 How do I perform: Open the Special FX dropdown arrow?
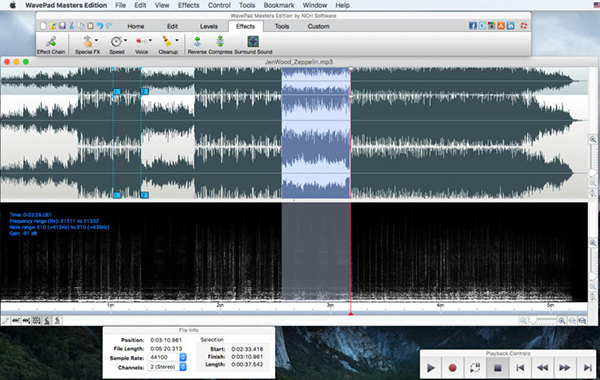pos(96,40)
